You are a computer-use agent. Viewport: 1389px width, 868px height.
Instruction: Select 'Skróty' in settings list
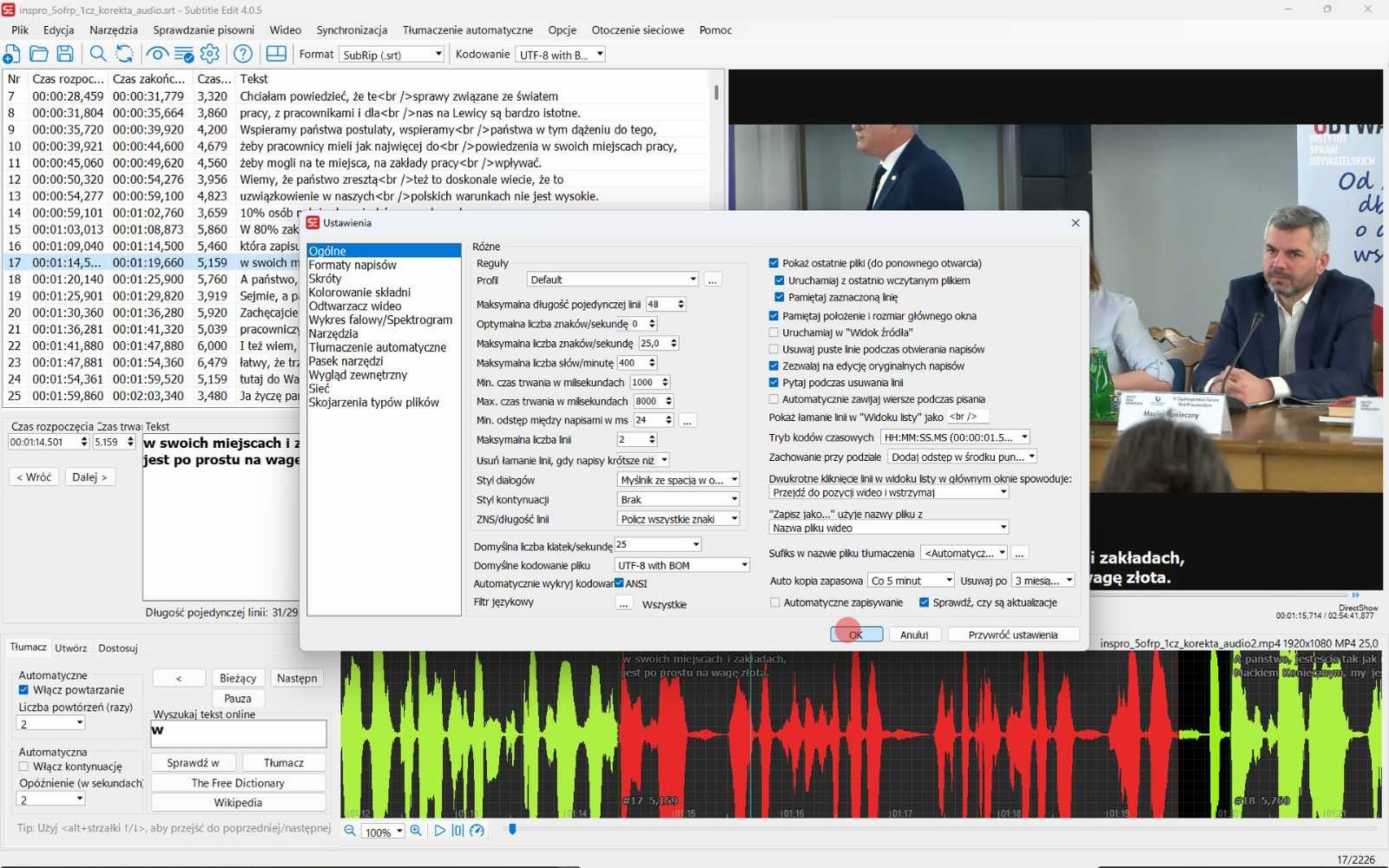point(325,279)
